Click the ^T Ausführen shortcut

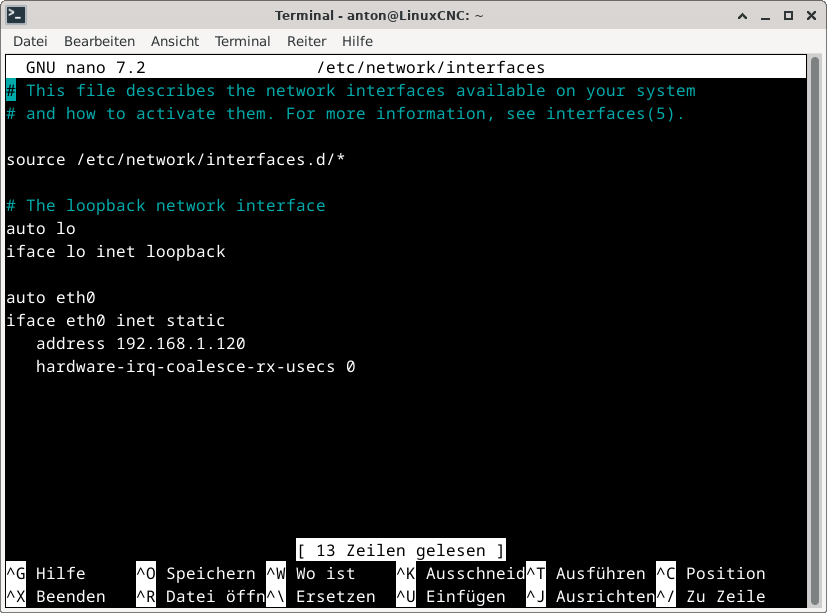click(x=586, y=573)
